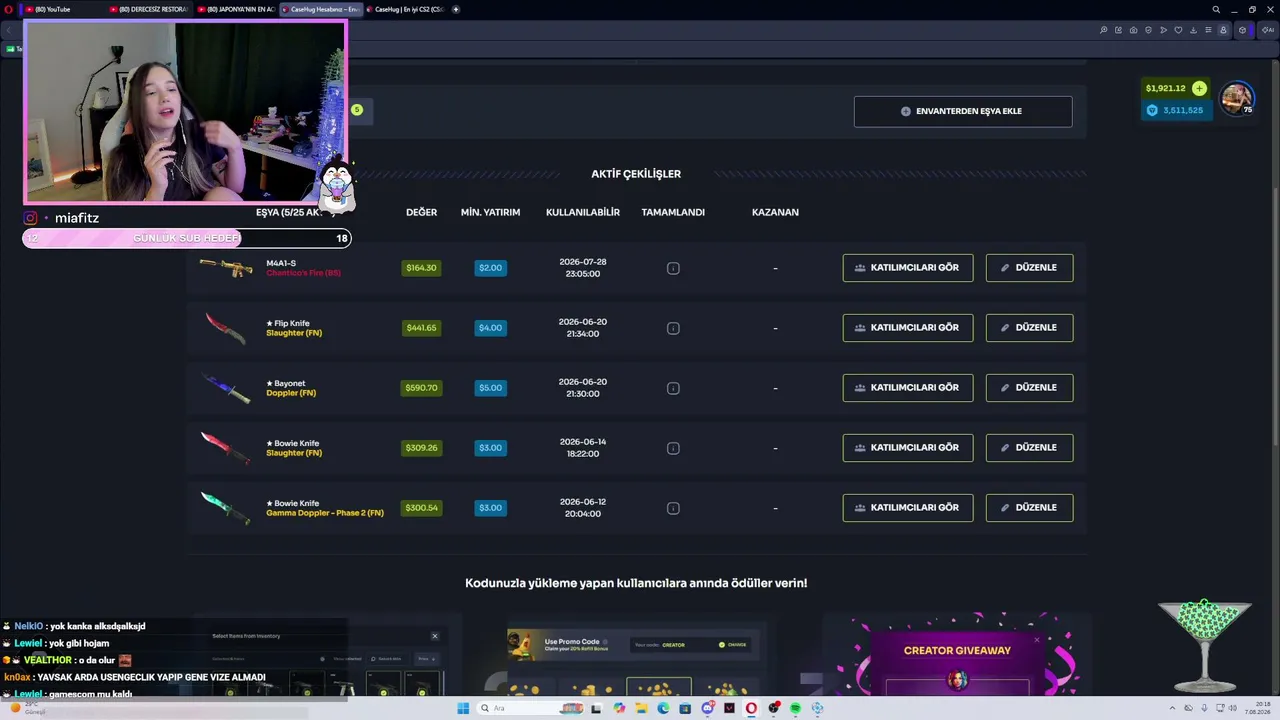Open info icon for M4A1-S giveaway

[673, 268]
